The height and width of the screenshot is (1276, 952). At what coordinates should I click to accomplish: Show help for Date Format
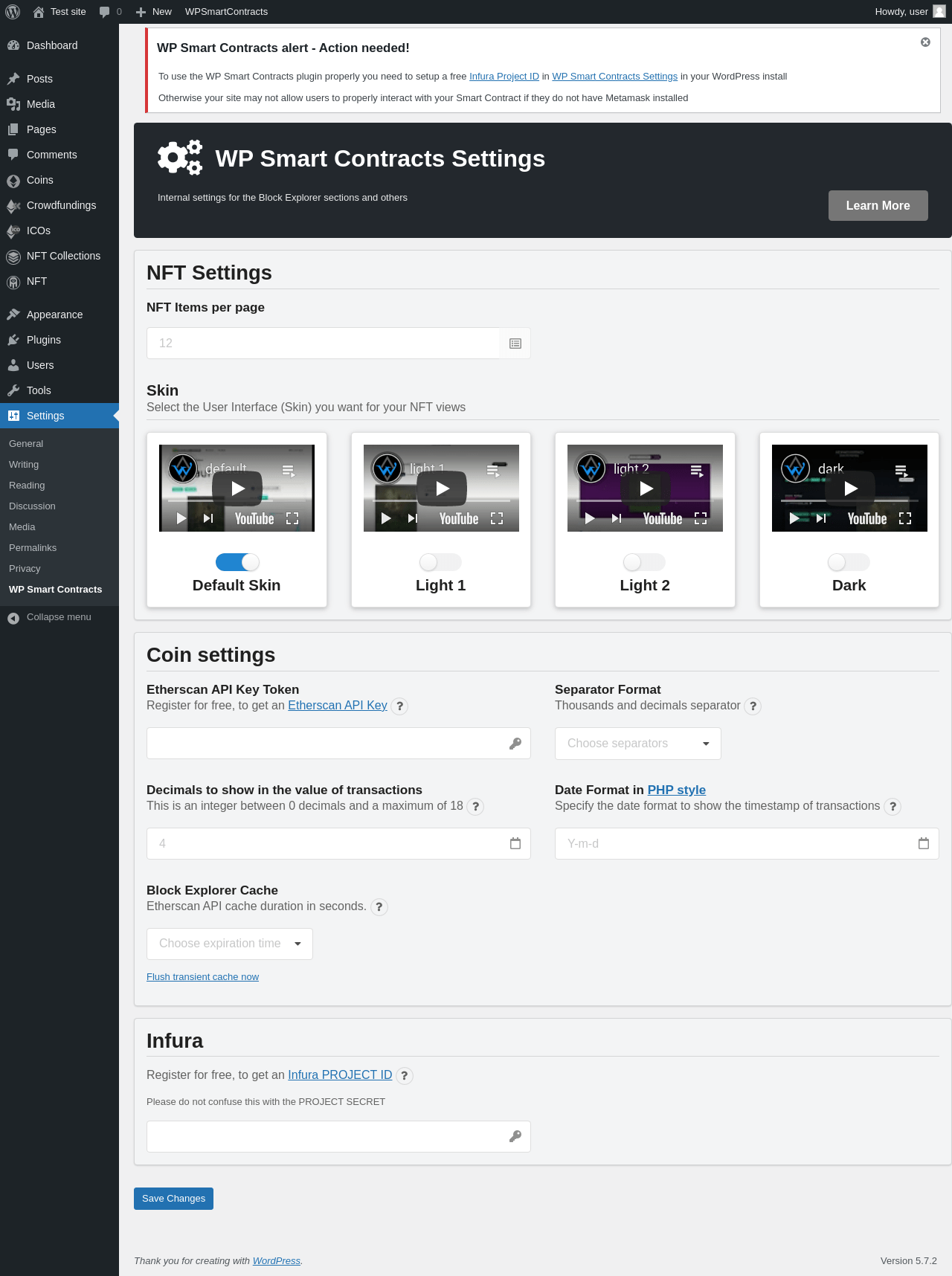pos(892,807)
